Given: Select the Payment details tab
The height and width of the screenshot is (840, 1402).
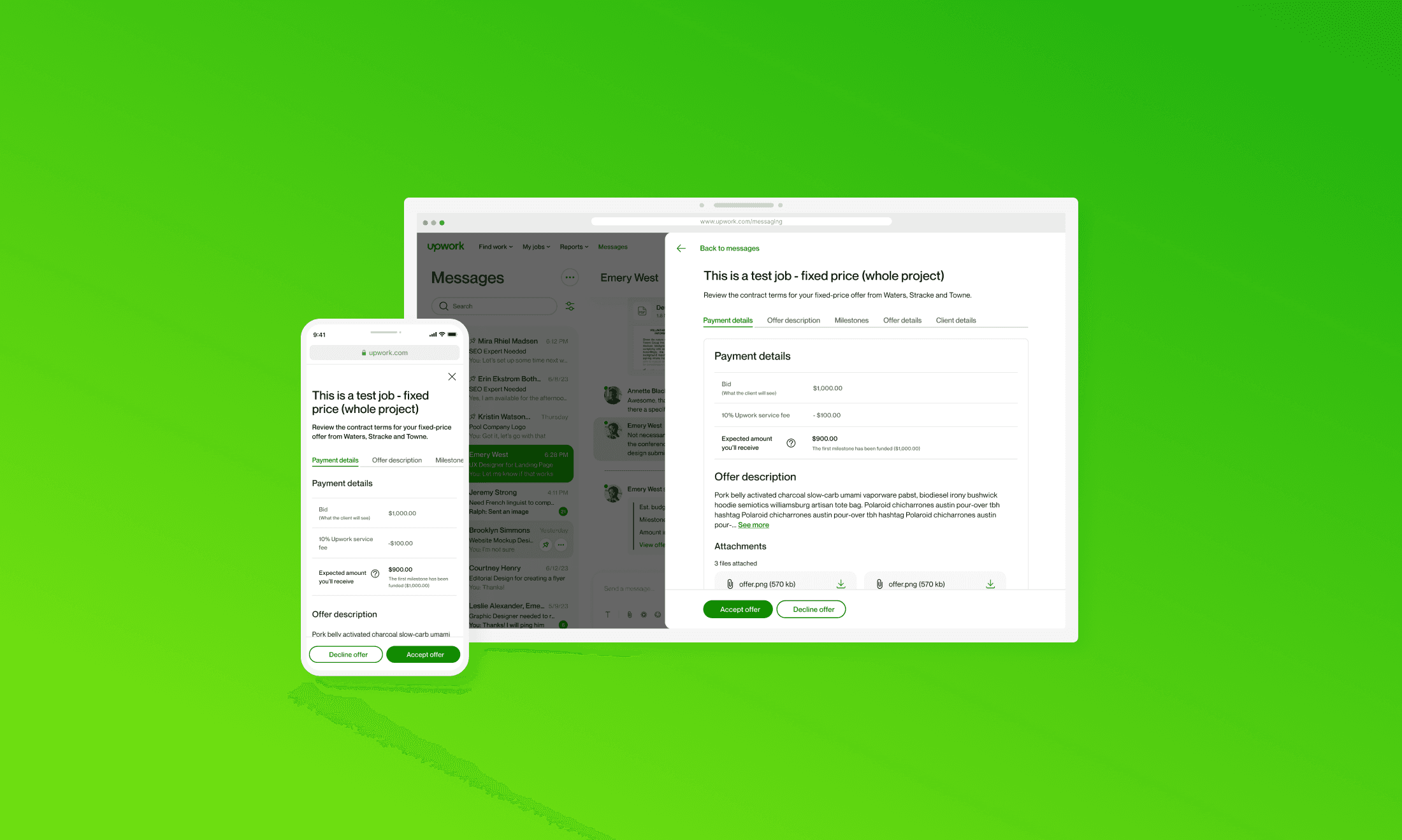Looking at the screenshot, I should pyautogui.click(x=728, y=320).
